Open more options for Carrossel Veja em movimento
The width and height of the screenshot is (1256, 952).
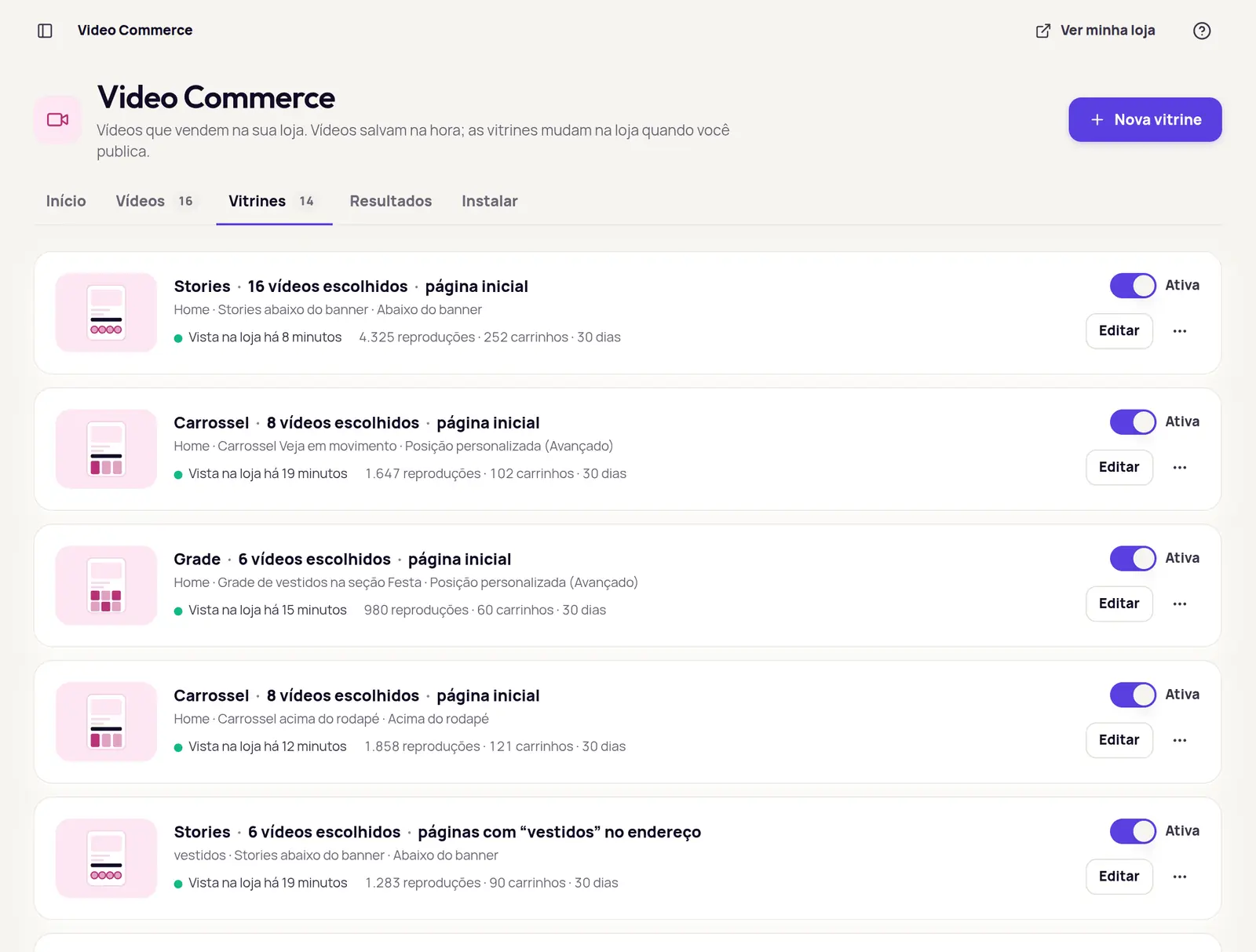(1179, 468)
